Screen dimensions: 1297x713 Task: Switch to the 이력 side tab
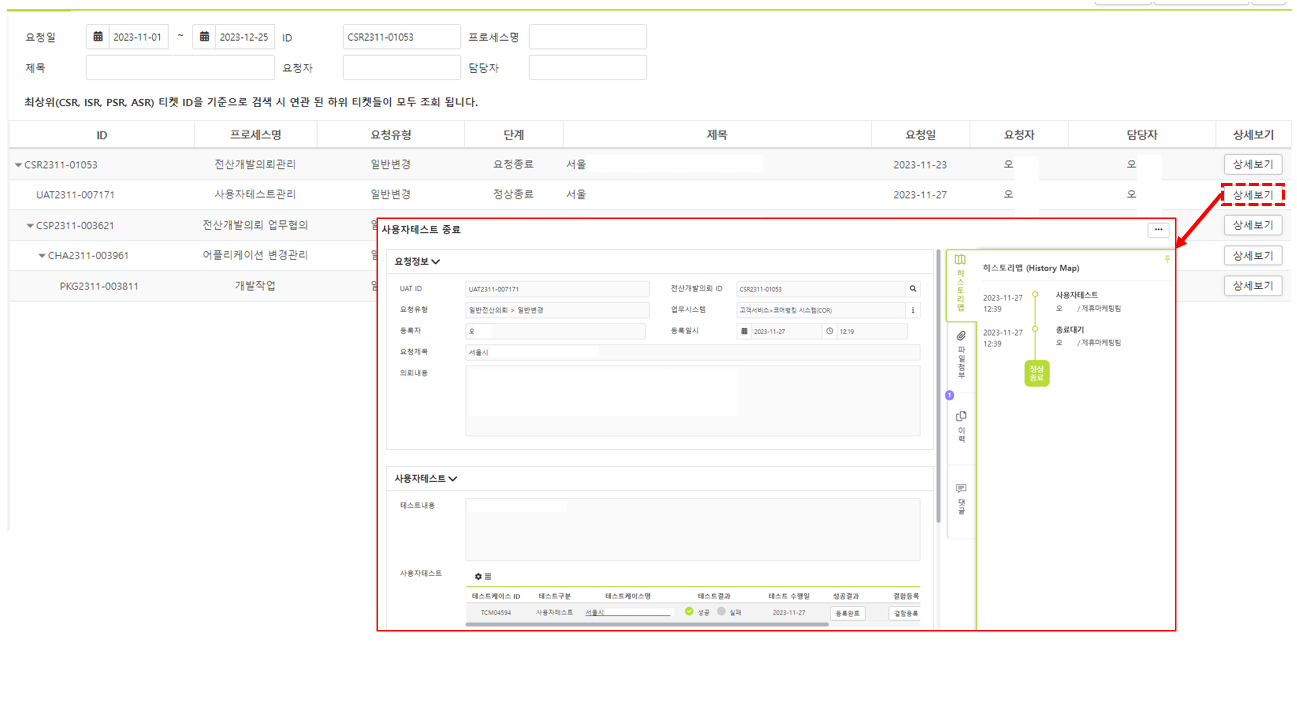pyautogui.click(x=960, y=425)
